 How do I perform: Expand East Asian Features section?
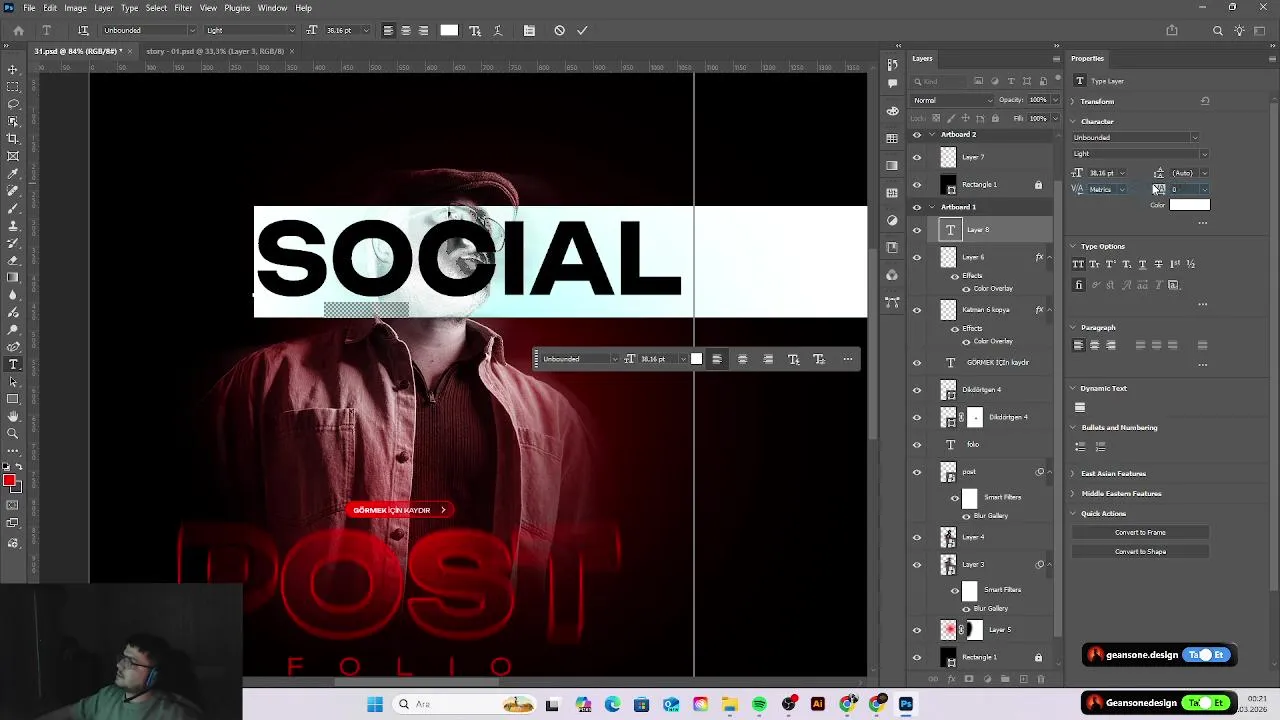click(1073, 473)
